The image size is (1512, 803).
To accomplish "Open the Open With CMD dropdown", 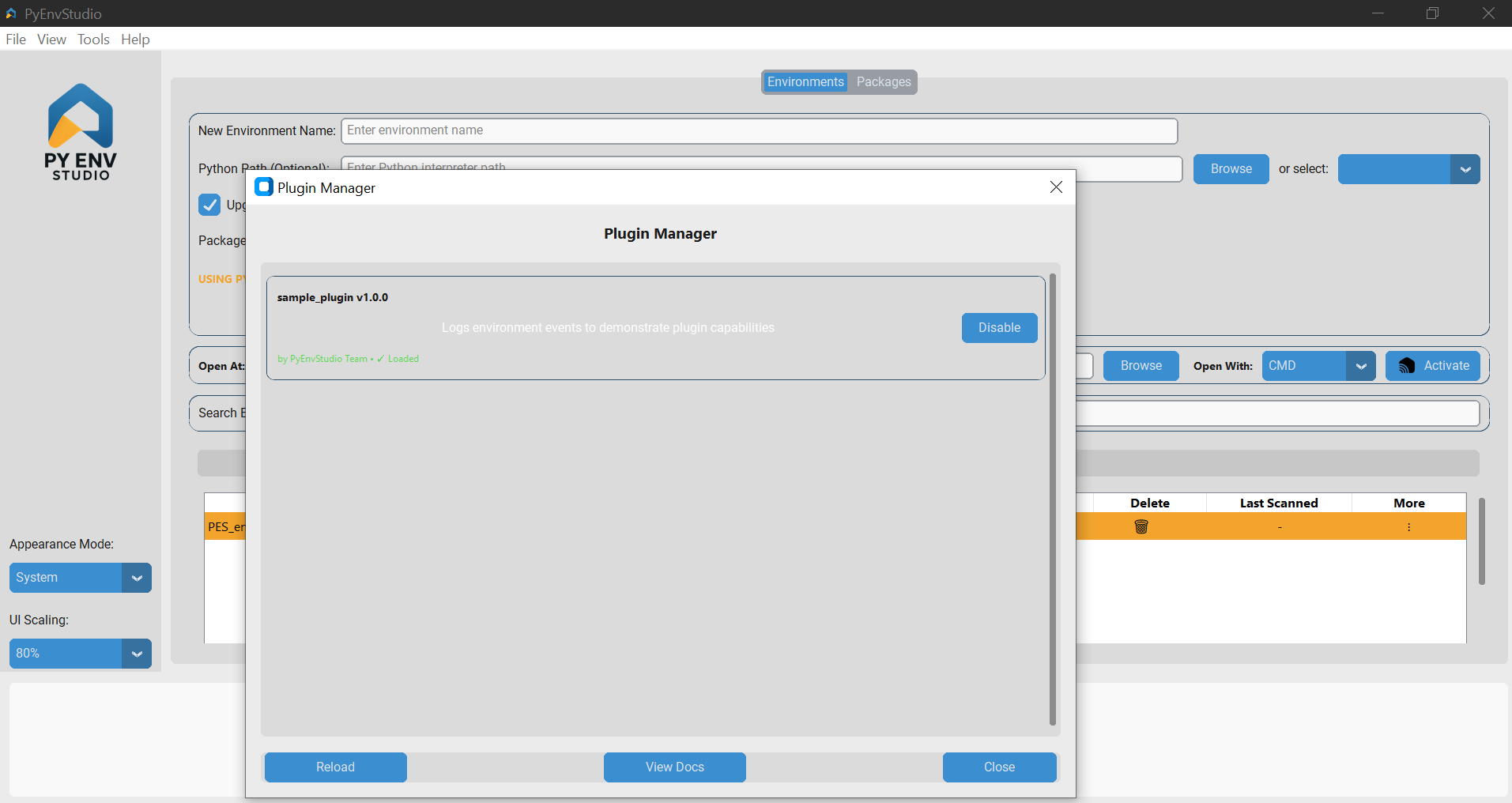I will point(1361,366).
